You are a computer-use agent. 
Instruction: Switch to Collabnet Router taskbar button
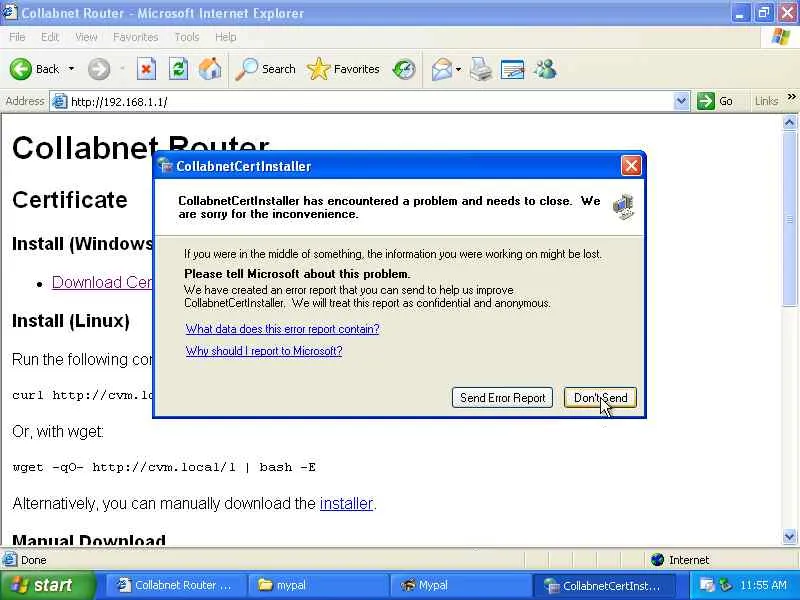(x=176, y=585)
